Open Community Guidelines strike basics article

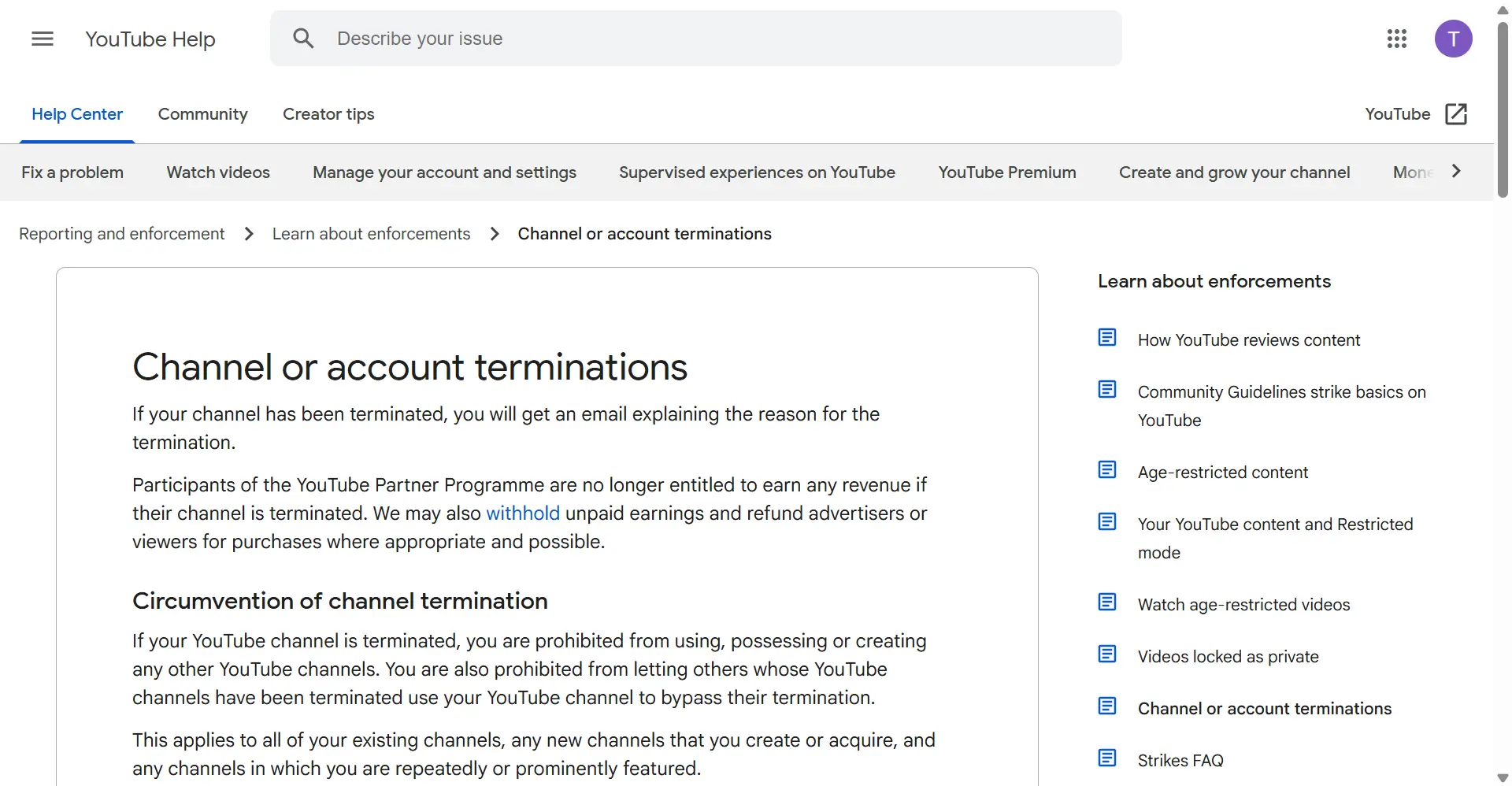1282,406
